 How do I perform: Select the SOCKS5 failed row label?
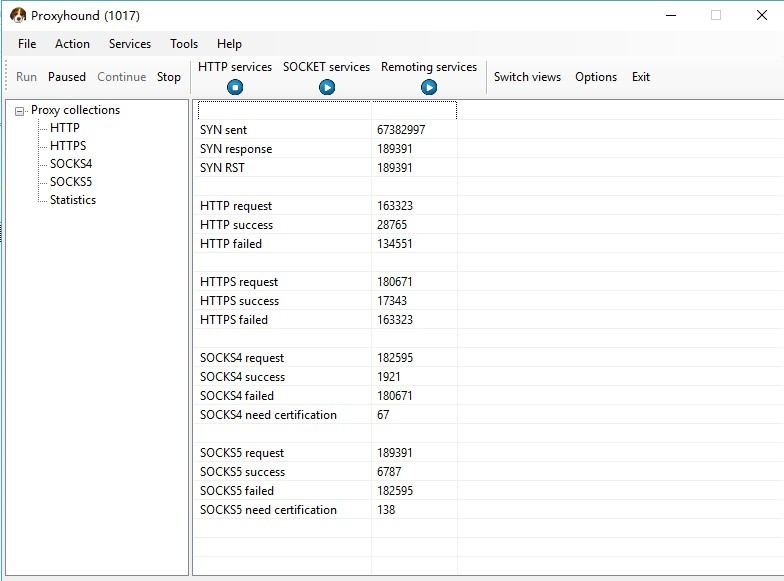(237, 491)
